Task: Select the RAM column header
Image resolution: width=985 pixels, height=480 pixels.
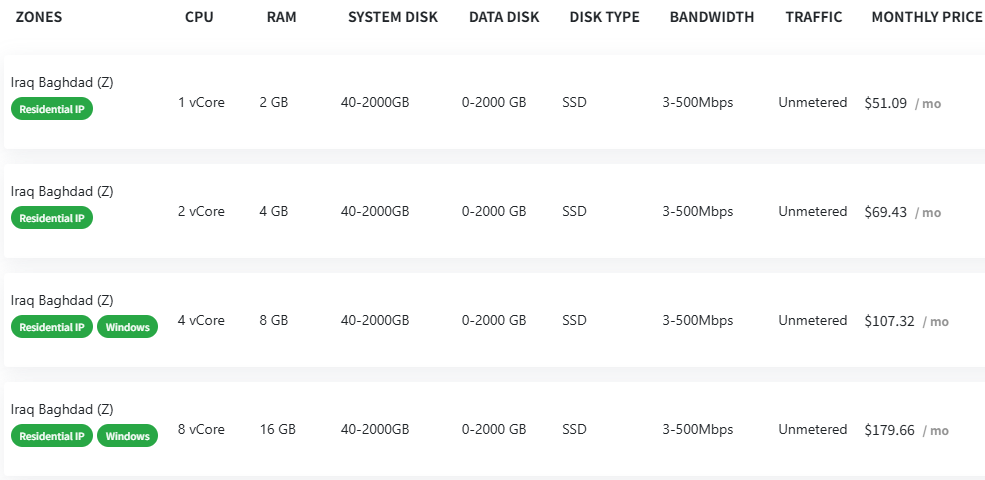Action: 281,17
